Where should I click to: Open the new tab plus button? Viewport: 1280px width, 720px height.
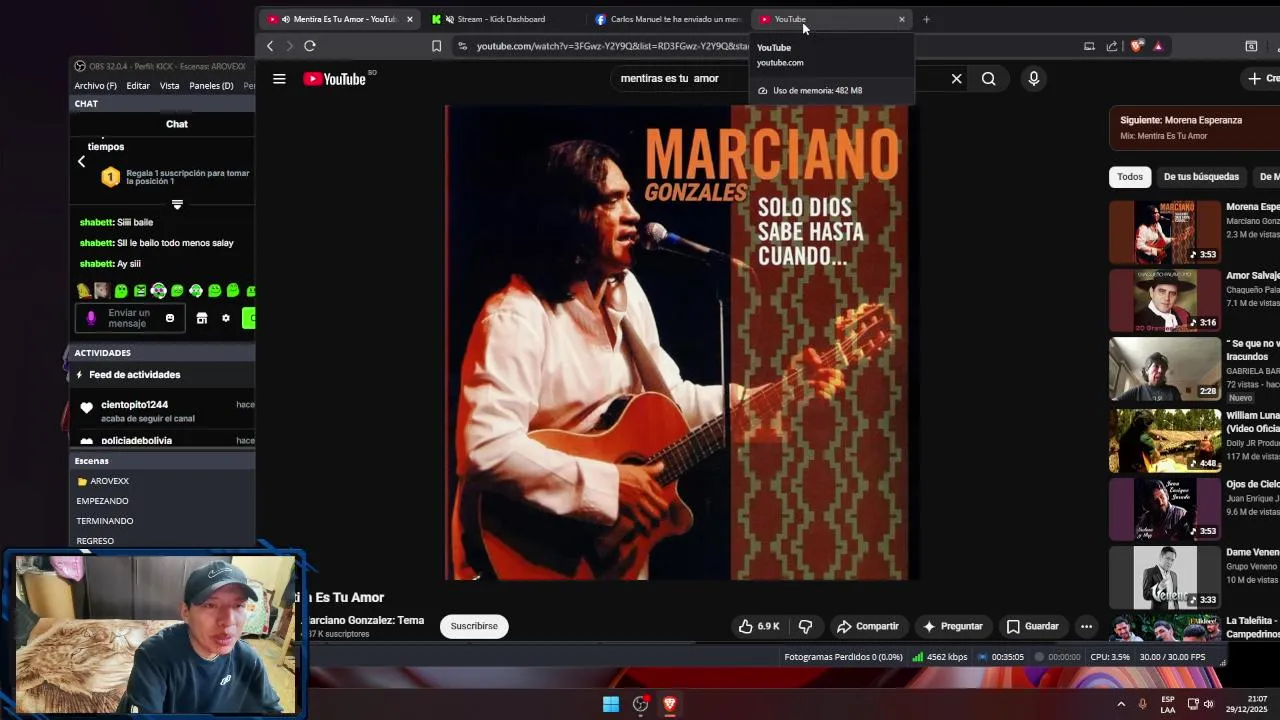point(926,19)
